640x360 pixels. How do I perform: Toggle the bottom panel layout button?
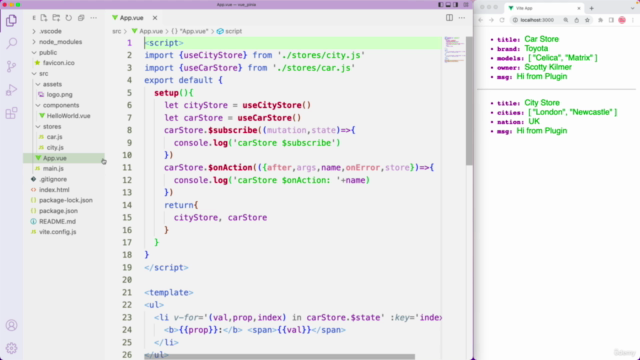tap(448, 5)
